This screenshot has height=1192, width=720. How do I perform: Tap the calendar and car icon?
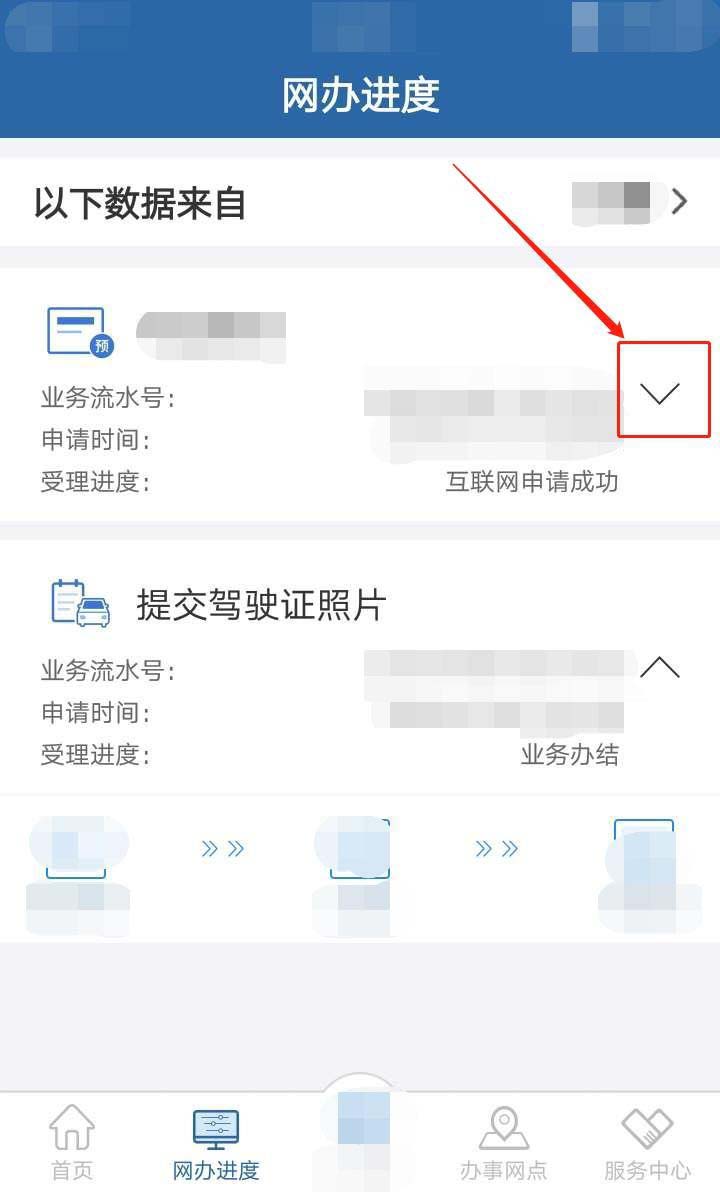[81, 604]
